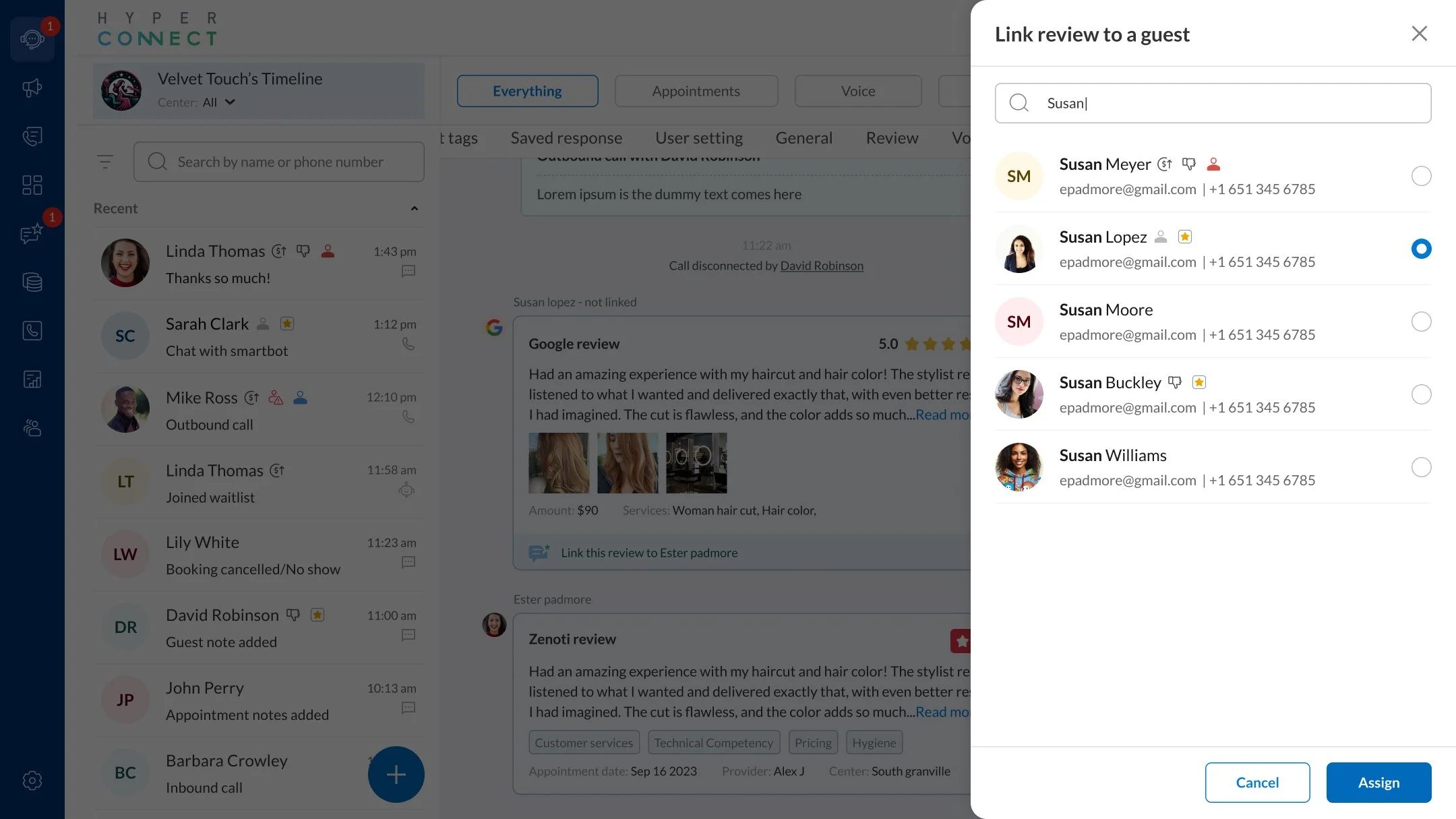1456x819 pixels.
Task: Open the smartbot conversations icon in sidebar
Action: [32, 38]
